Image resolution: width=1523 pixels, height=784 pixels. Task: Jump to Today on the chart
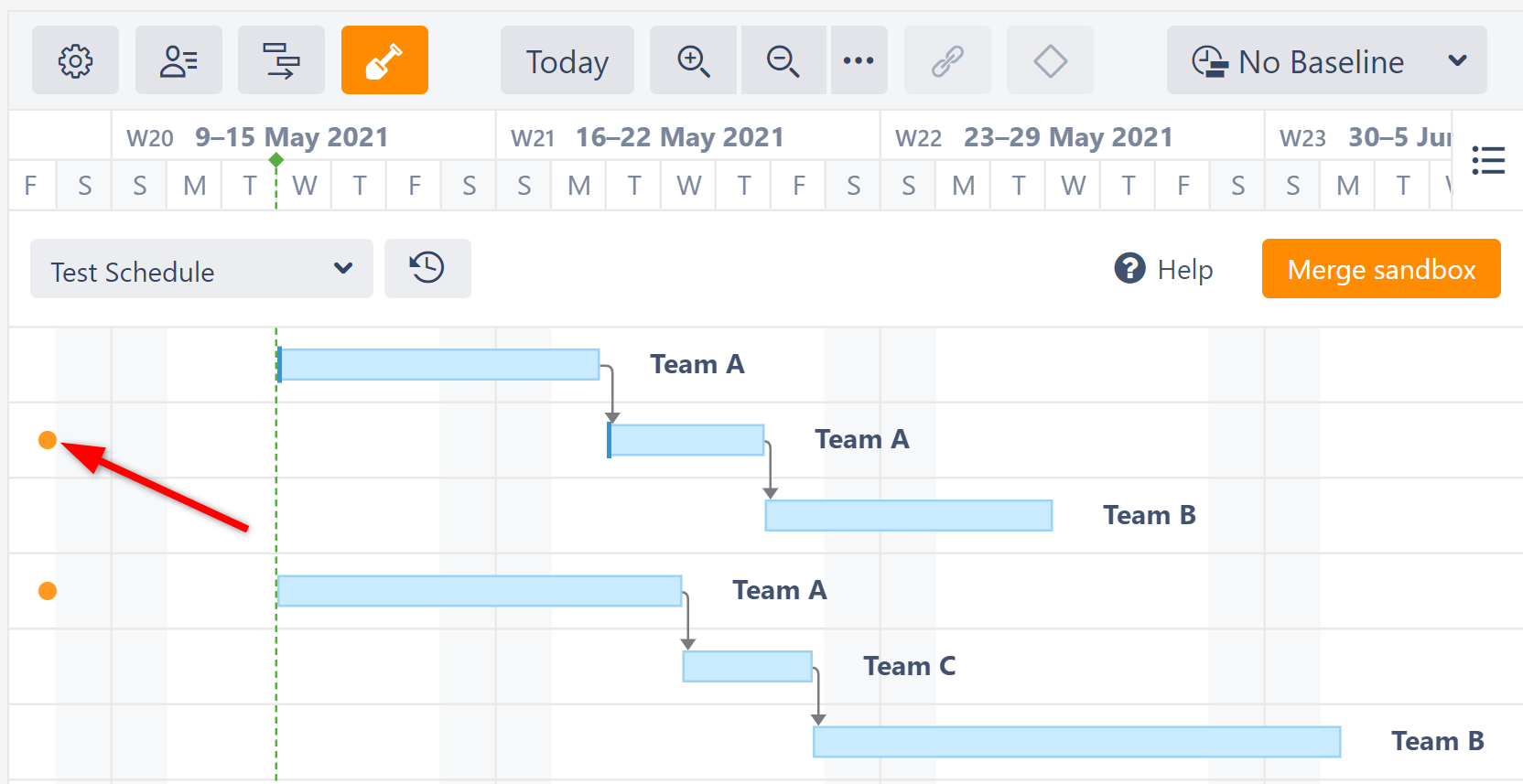[x=567, y=60]
